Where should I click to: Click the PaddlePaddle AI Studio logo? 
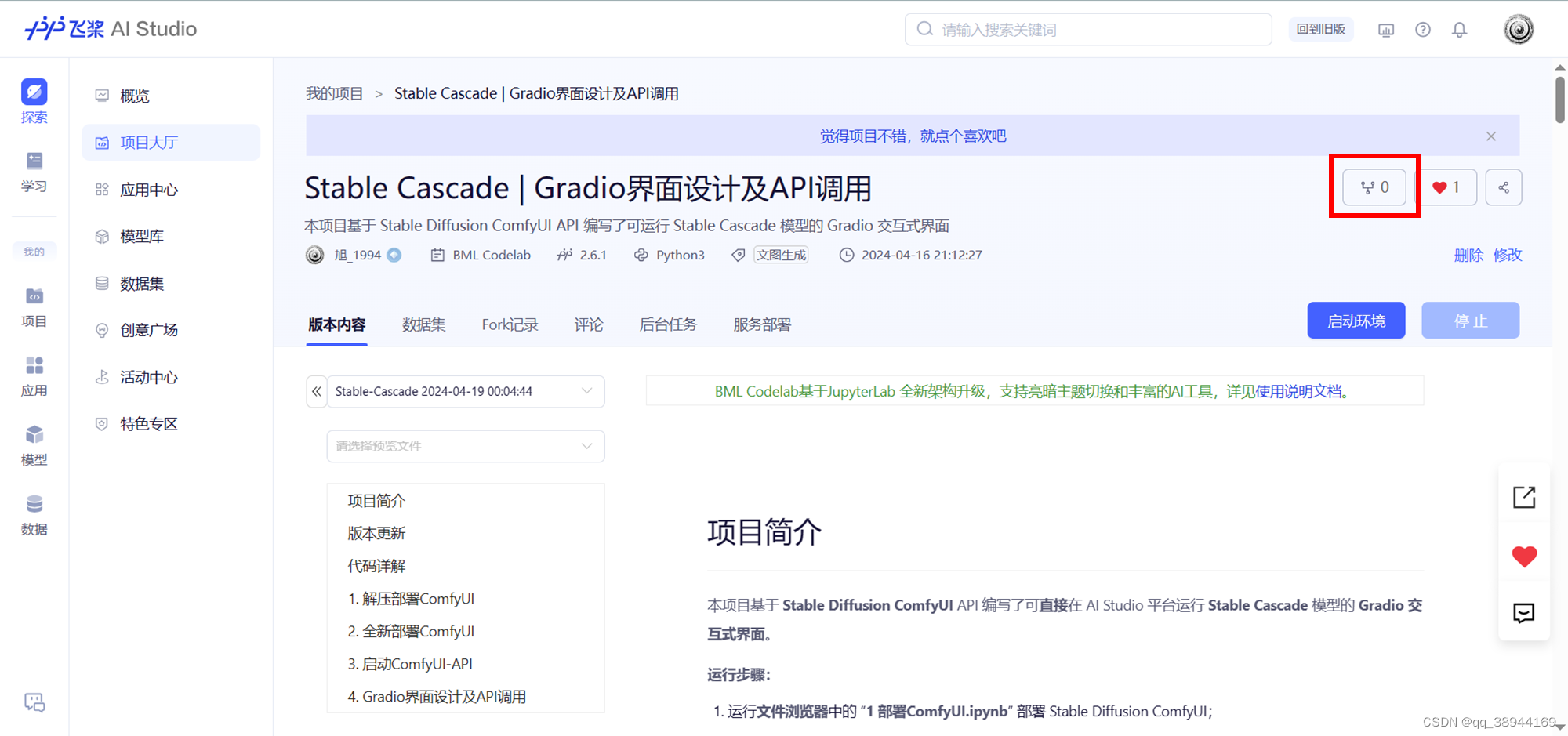pos(111,29)
